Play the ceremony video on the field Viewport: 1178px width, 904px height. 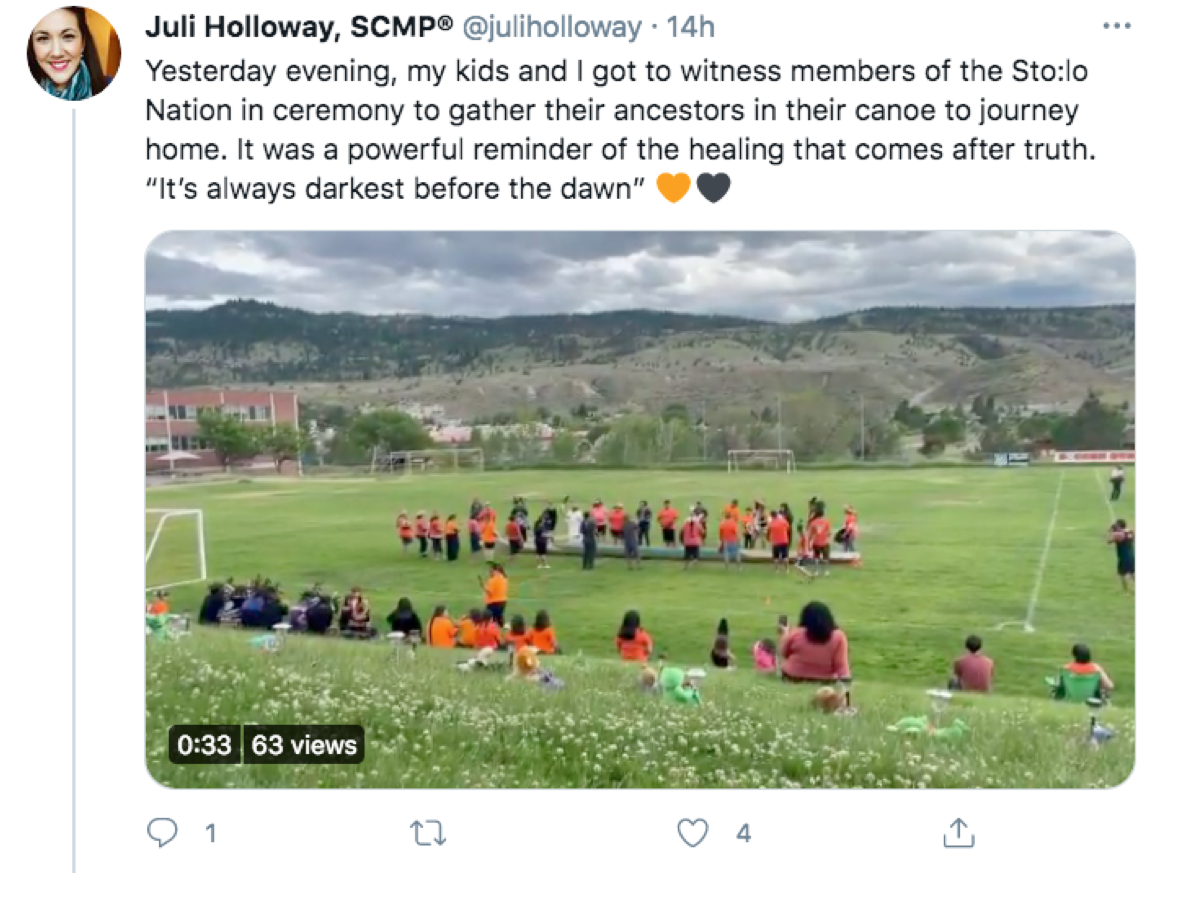click(640, 509)
